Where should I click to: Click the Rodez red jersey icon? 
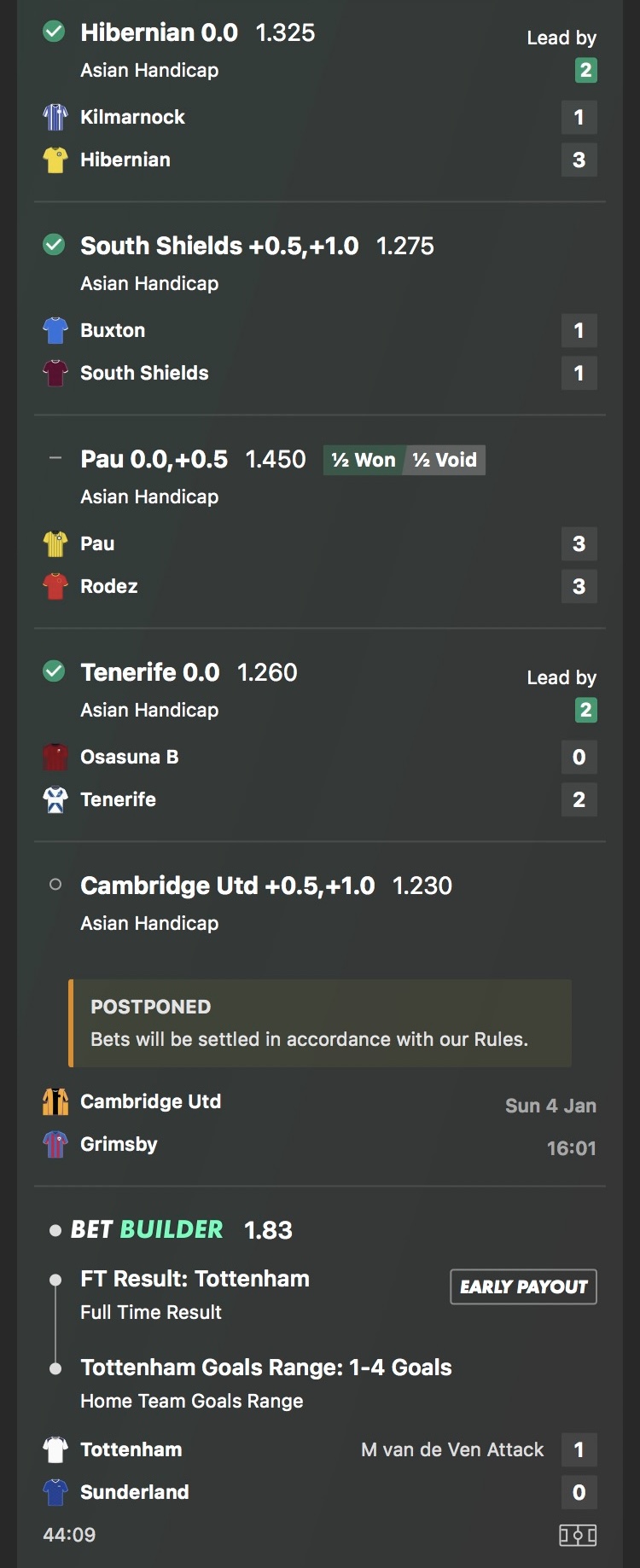(x=55, y=586)
